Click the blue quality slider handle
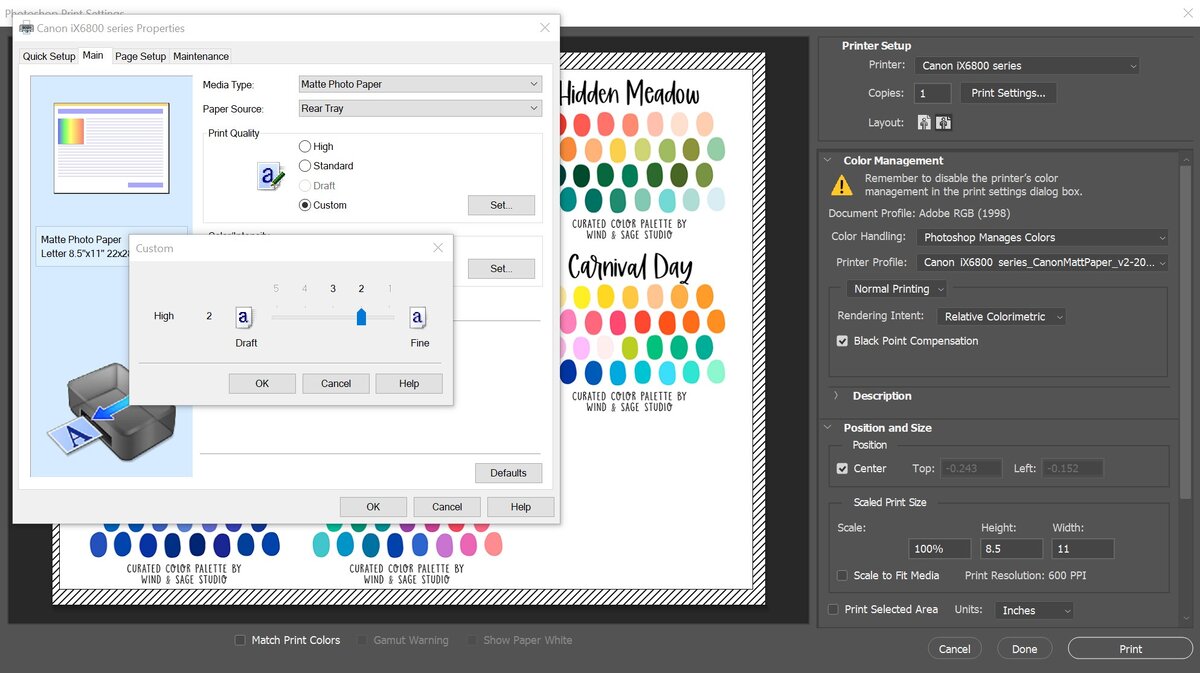The image size is (1200, 673). (x=361, y=317)
